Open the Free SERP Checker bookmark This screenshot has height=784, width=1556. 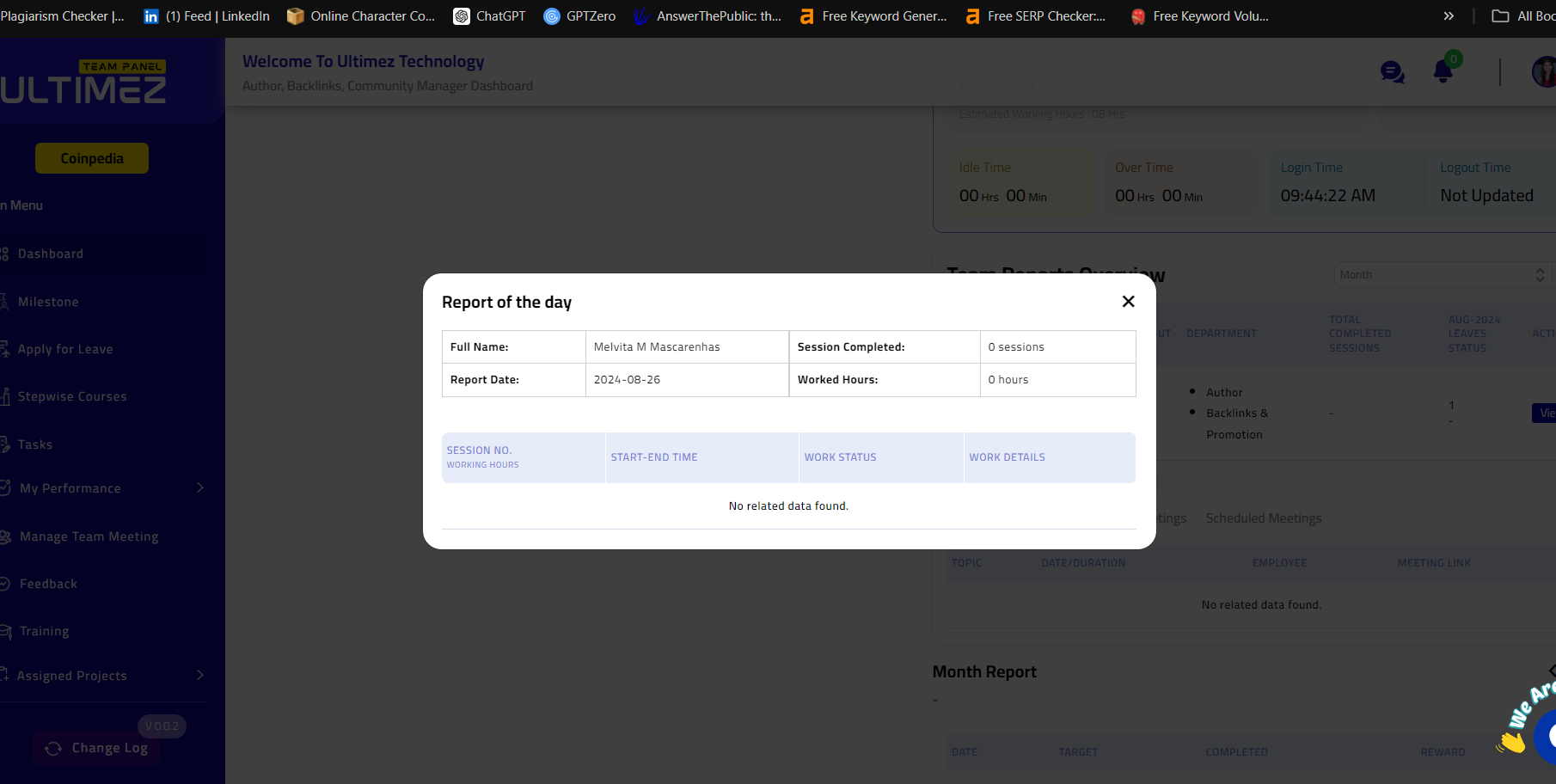(1035, 16)
